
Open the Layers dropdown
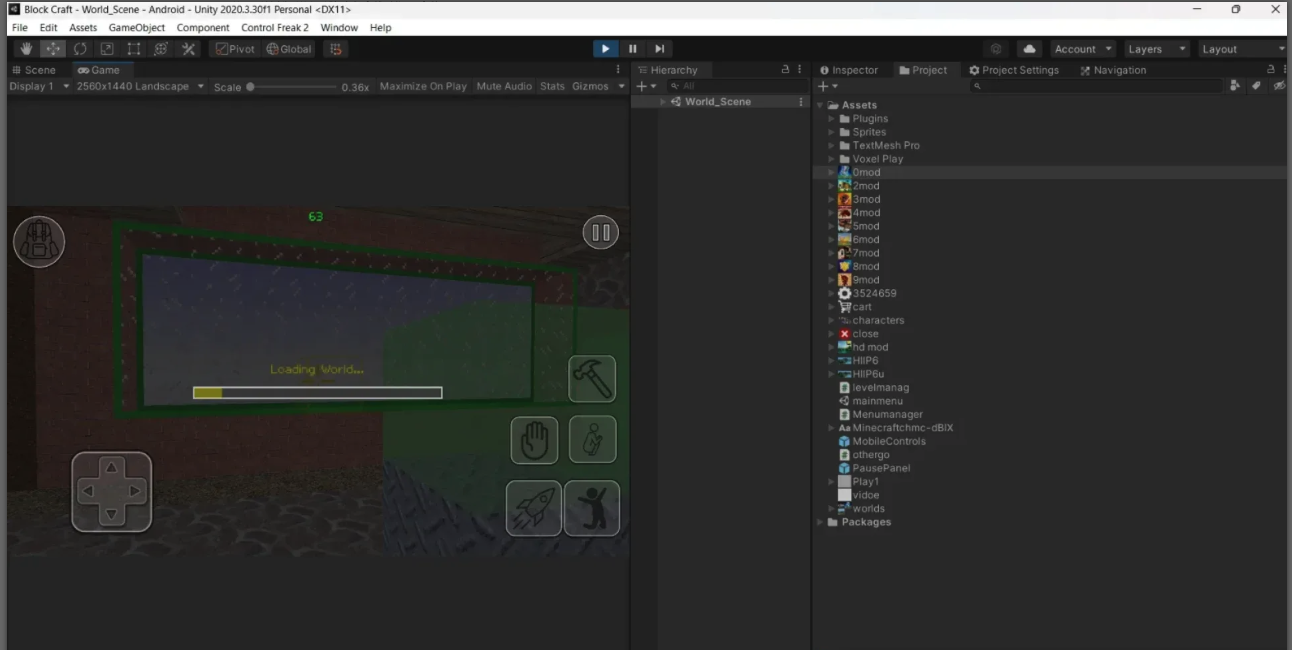[1156, 49]
